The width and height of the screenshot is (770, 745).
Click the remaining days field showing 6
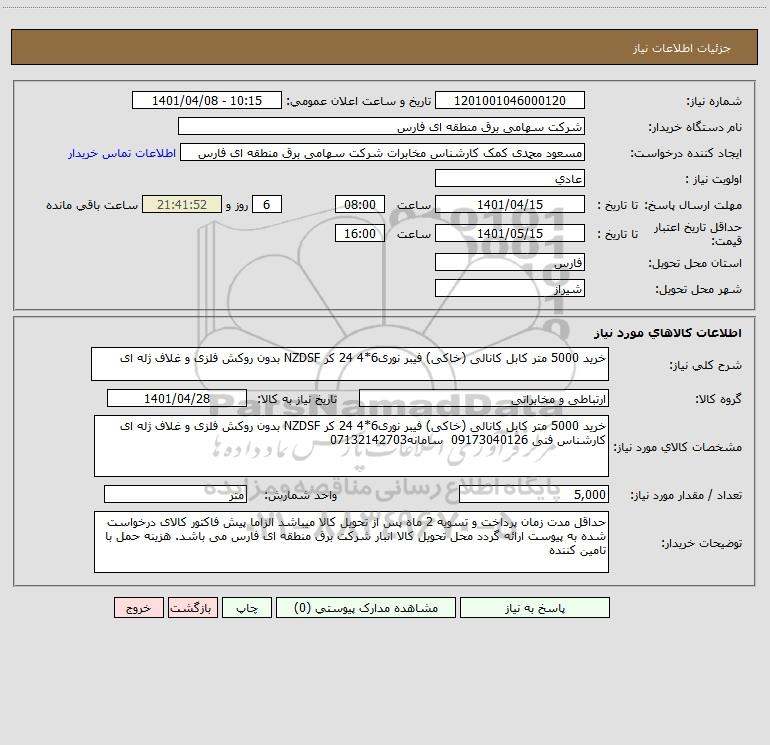267,204
